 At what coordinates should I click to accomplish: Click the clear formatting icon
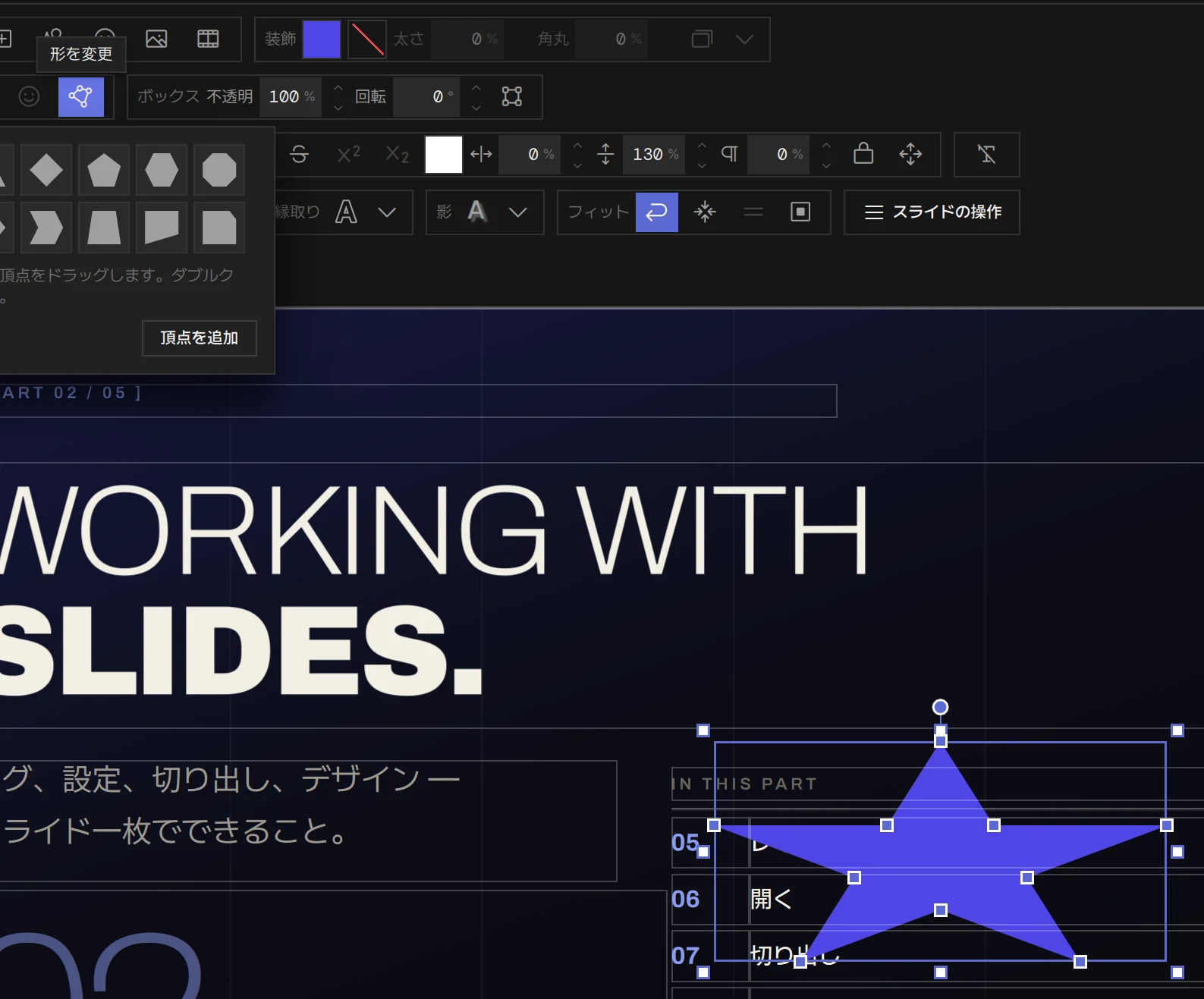pyautogui.click(x=986, y=154)
